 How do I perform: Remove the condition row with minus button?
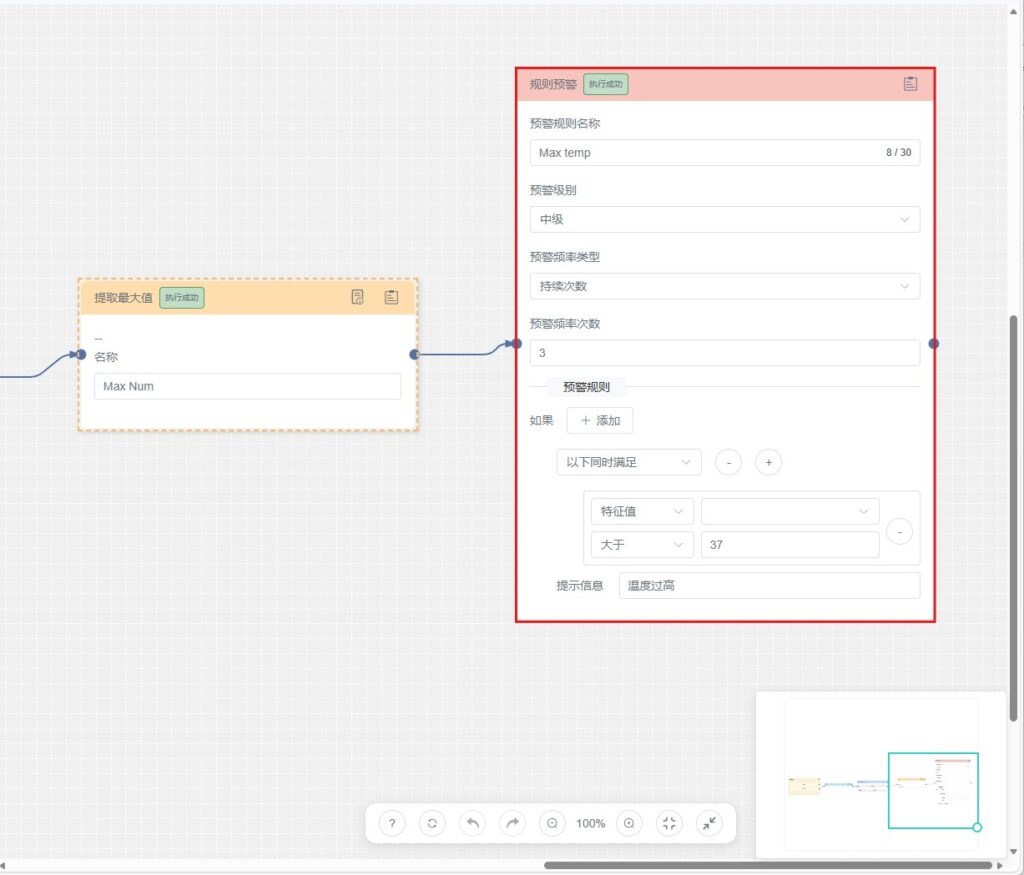[899, 532]
